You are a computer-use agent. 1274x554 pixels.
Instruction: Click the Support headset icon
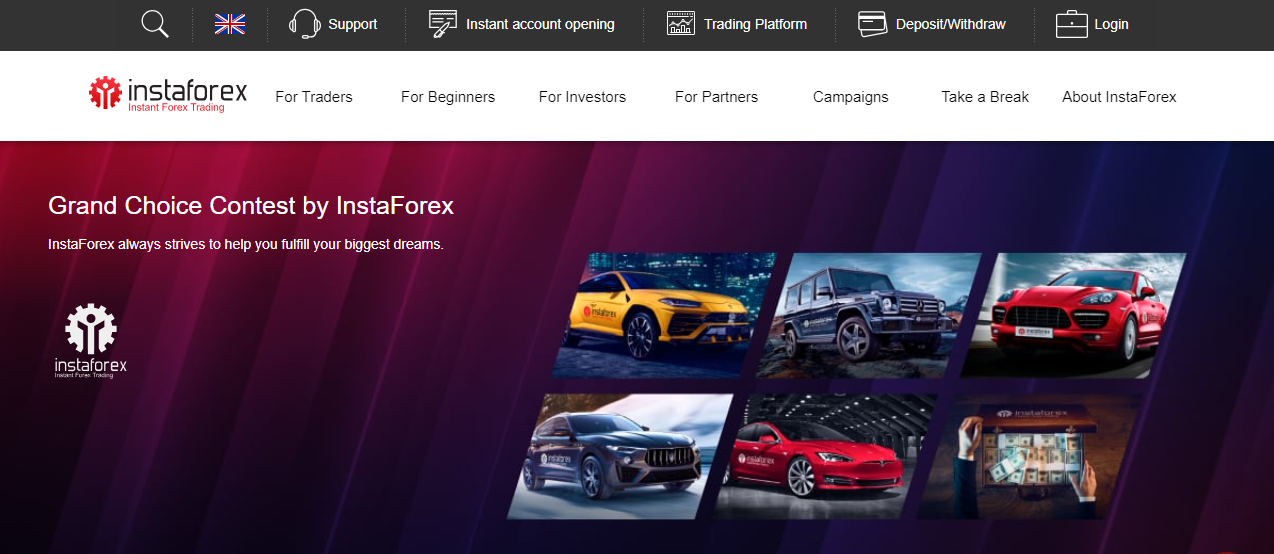(304, 24)
